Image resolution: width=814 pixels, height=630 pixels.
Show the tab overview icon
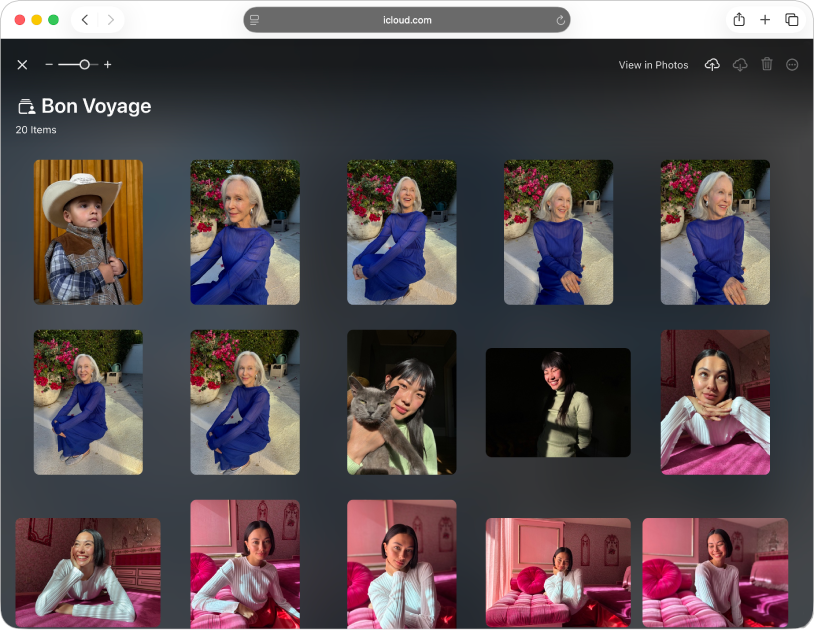(791, 20)
